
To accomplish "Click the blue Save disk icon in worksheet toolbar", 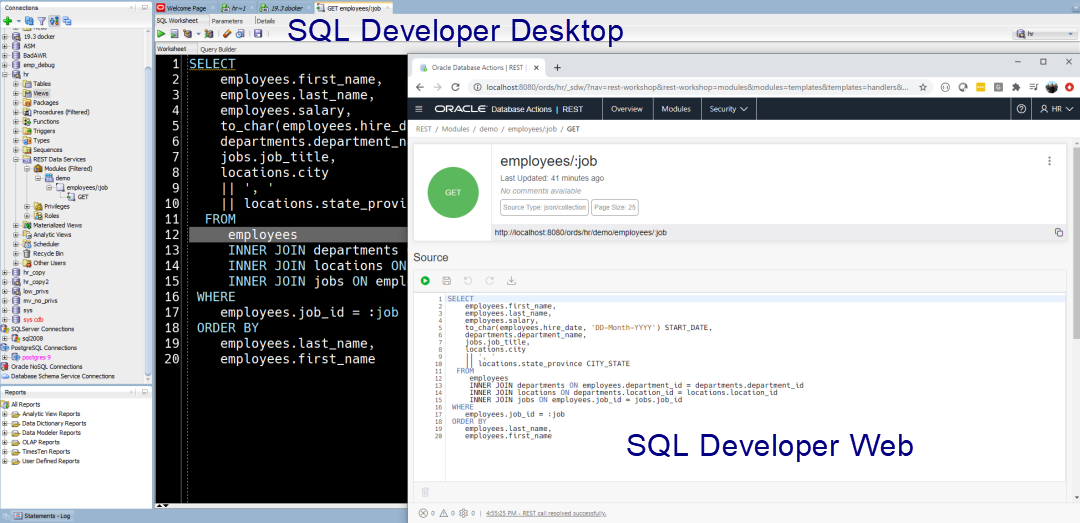I will (258, 33).
